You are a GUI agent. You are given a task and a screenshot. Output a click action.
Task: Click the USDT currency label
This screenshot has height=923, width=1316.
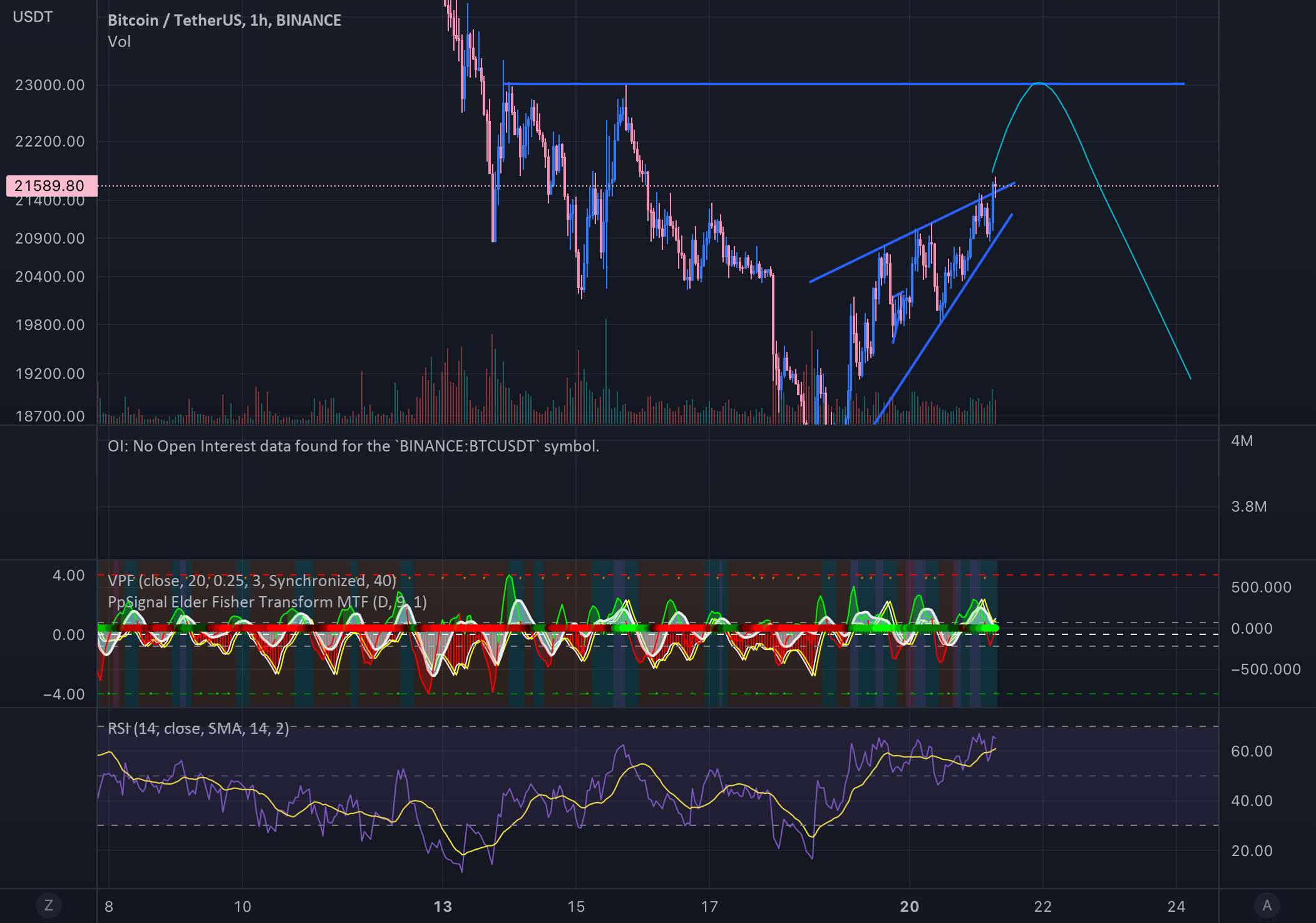pyautogui.click(x=33, y=17)
